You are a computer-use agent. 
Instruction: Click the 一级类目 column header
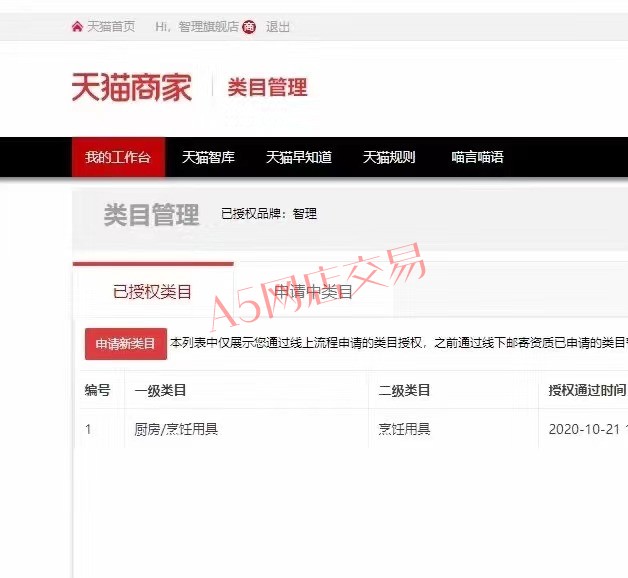pyautogui.click(x=160, y=390)
